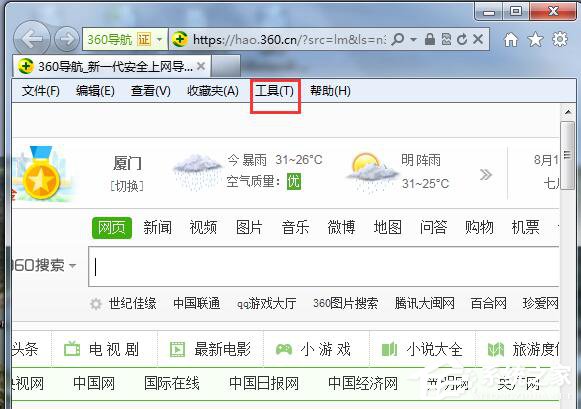Open the 帮助(H) menu

click(x=330, y=91)
